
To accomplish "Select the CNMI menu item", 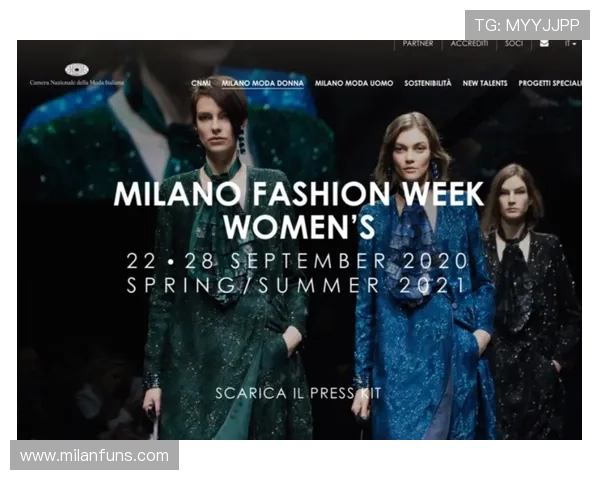I will pyautogui.click(x=201, y=83).
